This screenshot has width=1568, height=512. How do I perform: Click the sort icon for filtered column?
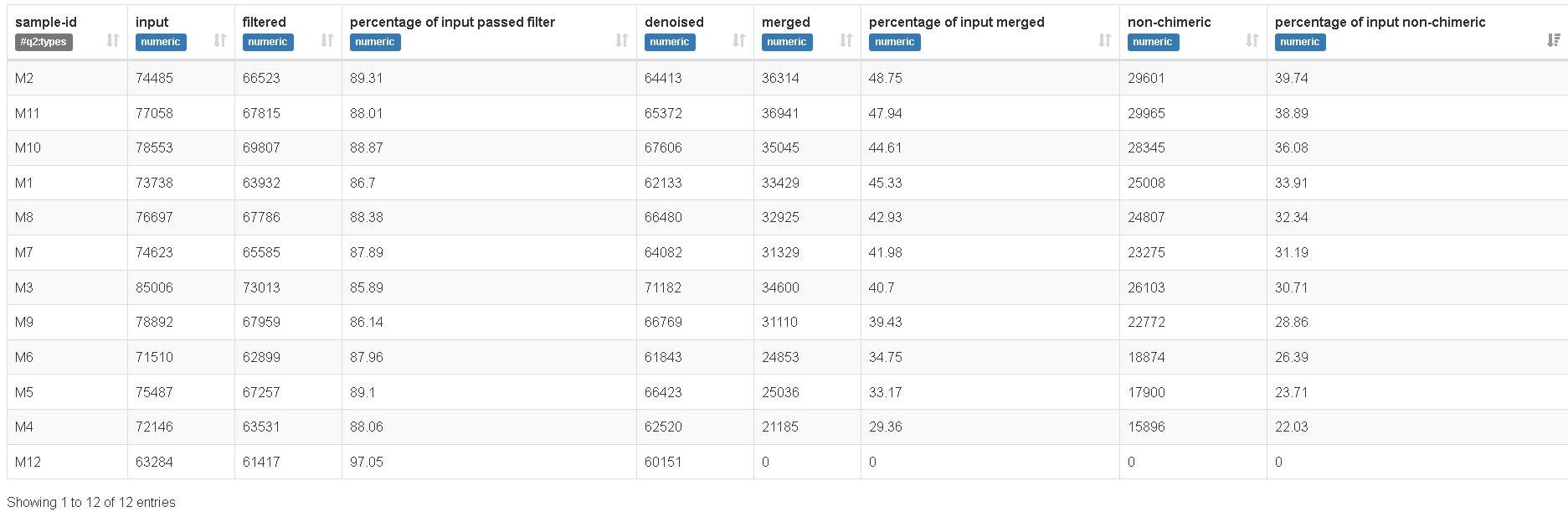(327, 40)
